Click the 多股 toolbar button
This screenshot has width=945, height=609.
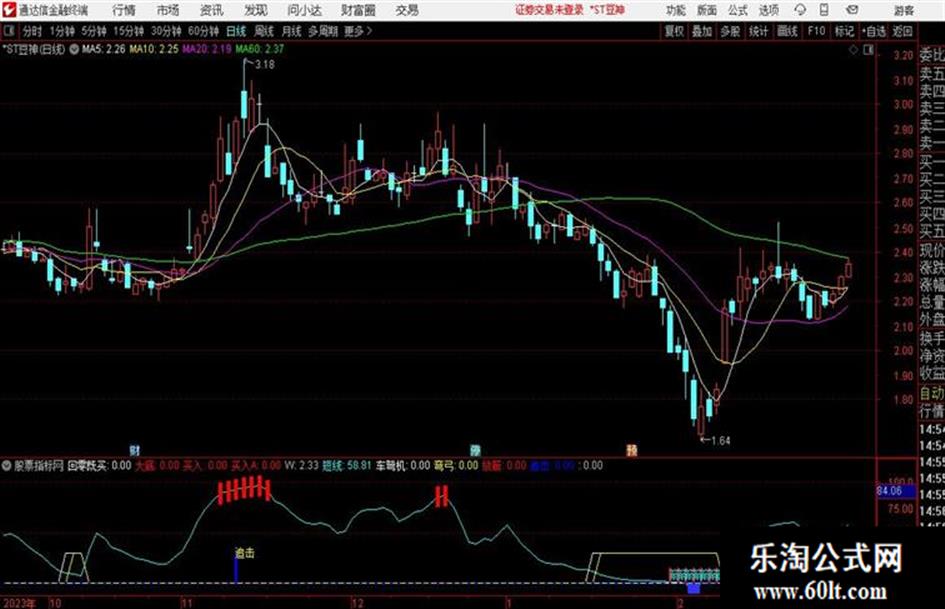point(730,31)
